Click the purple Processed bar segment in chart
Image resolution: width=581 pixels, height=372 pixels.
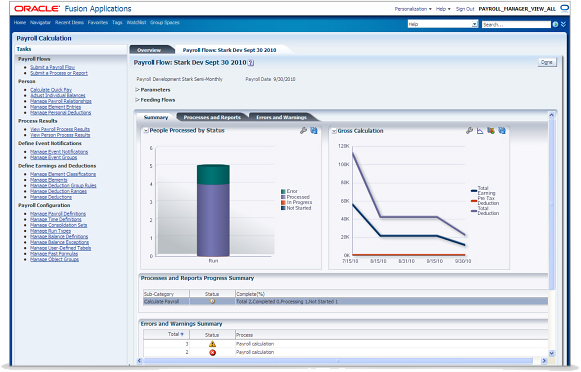pos(213,220)
